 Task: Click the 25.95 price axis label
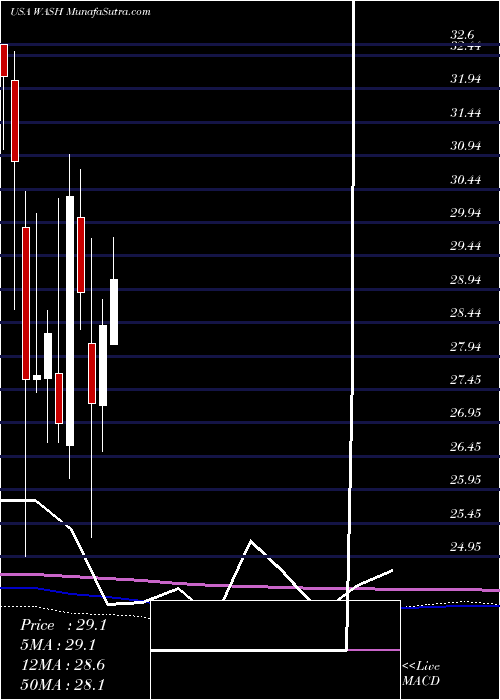tap(466, 479)
